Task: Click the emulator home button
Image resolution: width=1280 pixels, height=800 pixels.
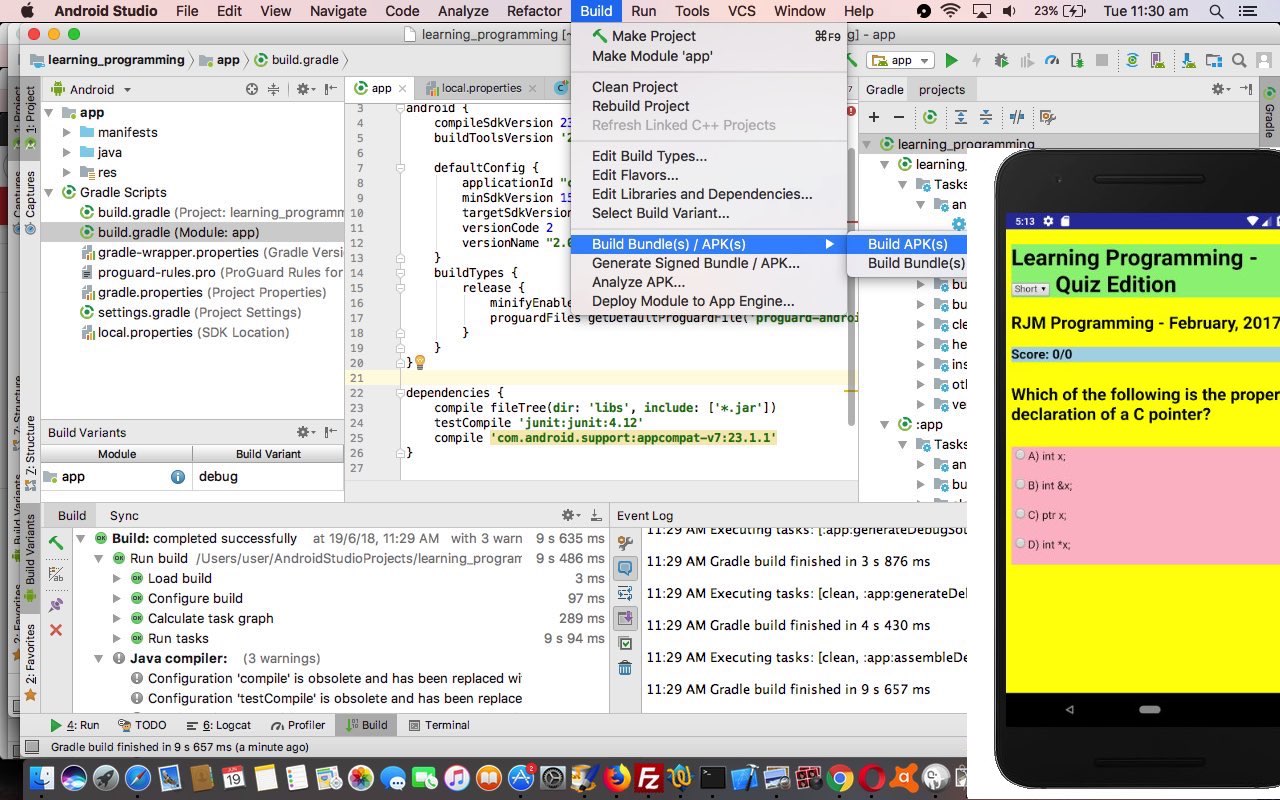Action: pyautogui.click(x=1149, y=710)
